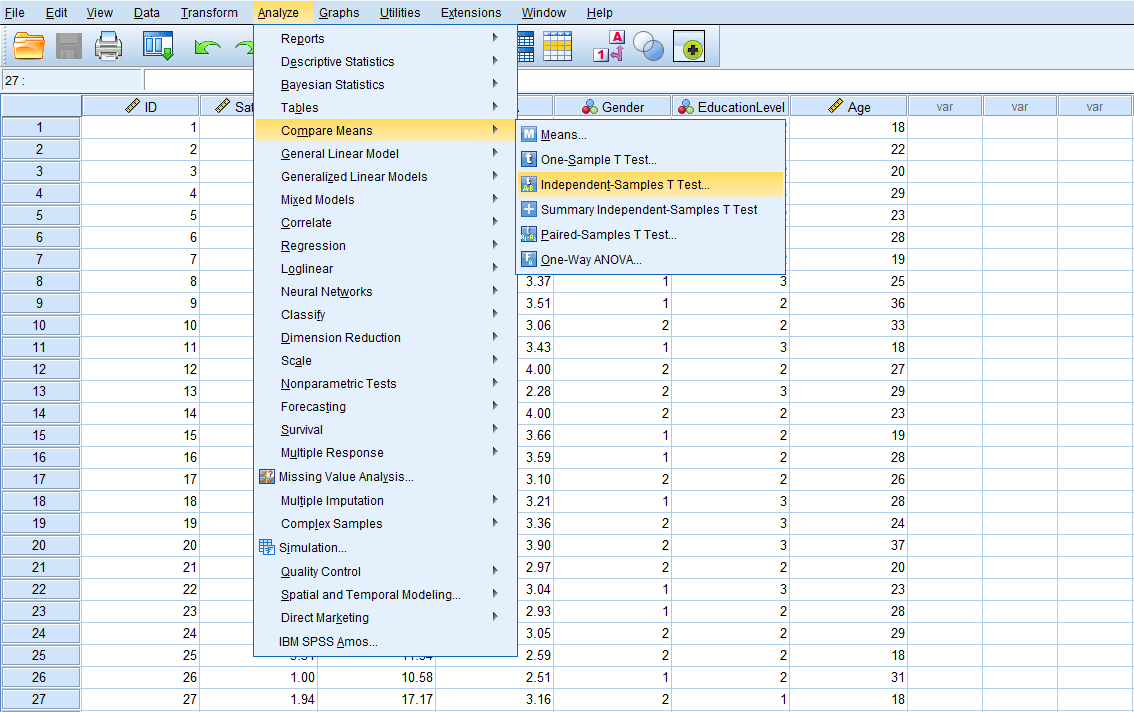Click the green plus toolbar icon

pos(689,47)
